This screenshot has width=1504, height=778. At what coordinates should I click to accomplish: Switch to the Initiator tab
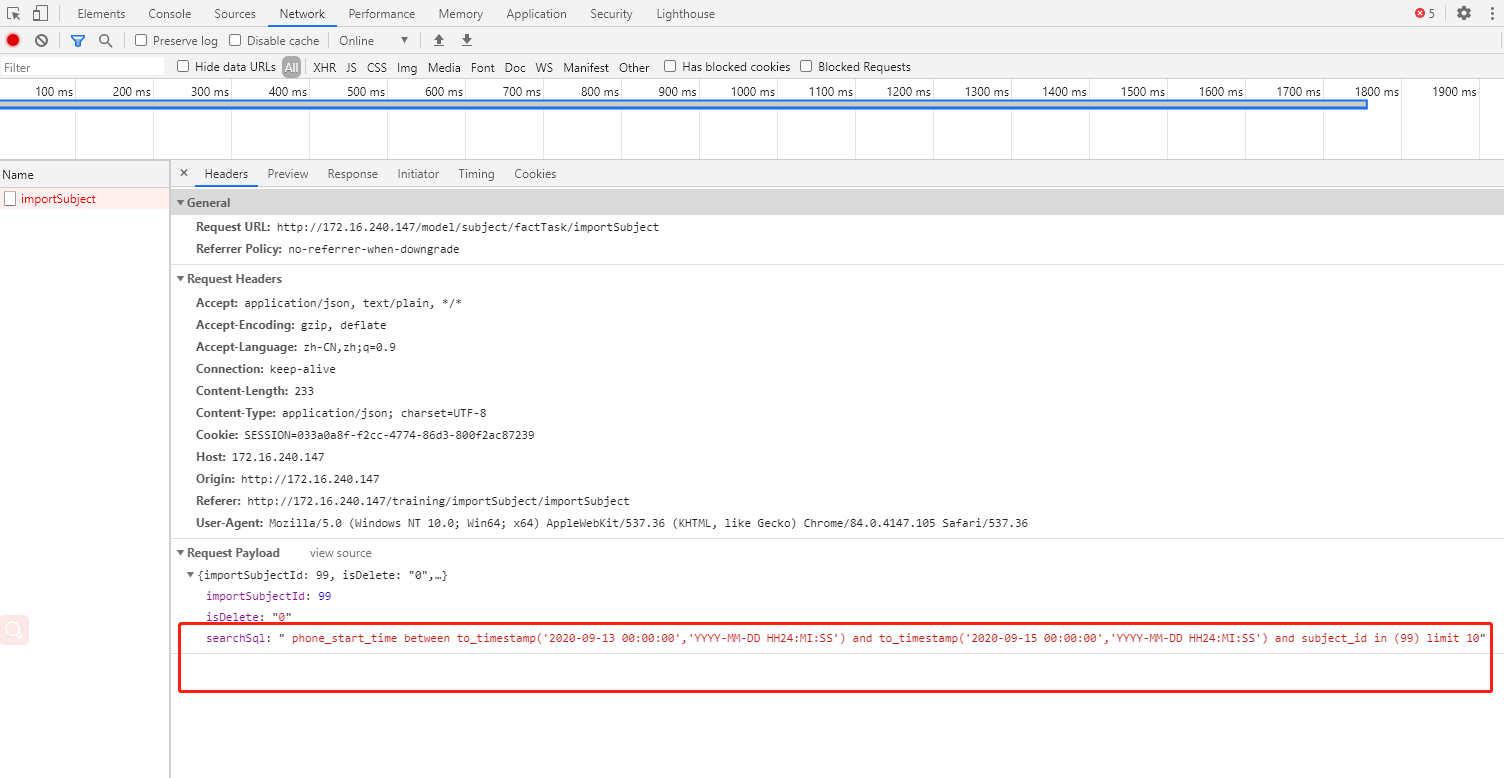418,174
